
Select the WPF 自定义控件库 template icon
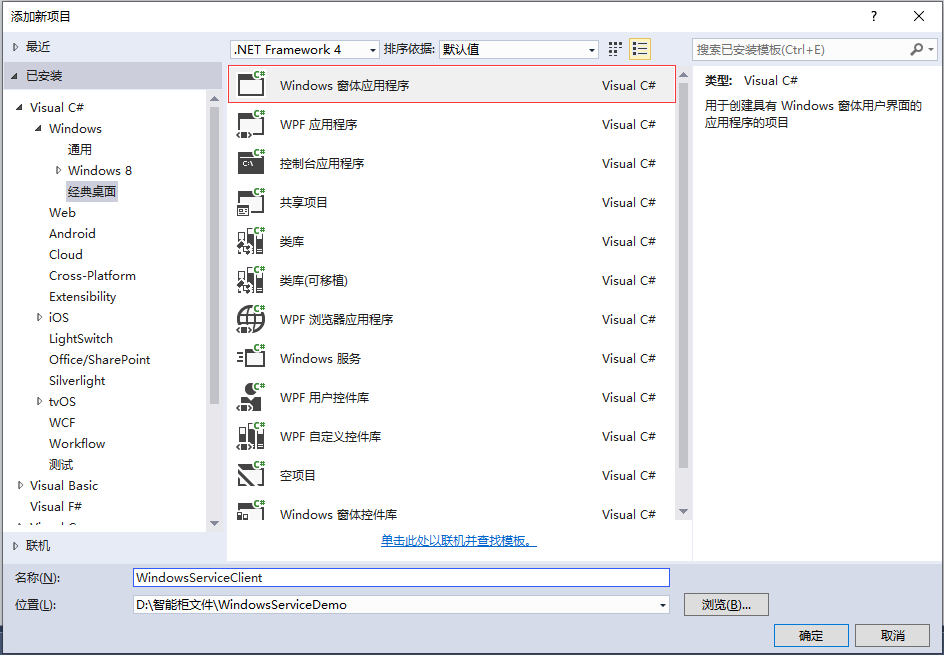pyautogui.click(x=251, y=436)
